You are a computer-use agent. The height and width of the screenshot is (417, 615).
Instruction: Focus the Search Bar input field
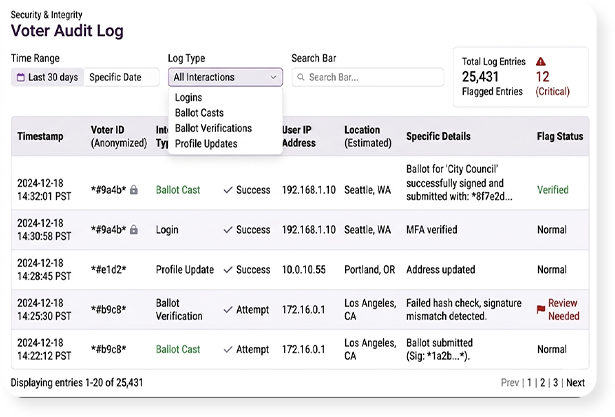pyautogui.click(x=368, y=77)
